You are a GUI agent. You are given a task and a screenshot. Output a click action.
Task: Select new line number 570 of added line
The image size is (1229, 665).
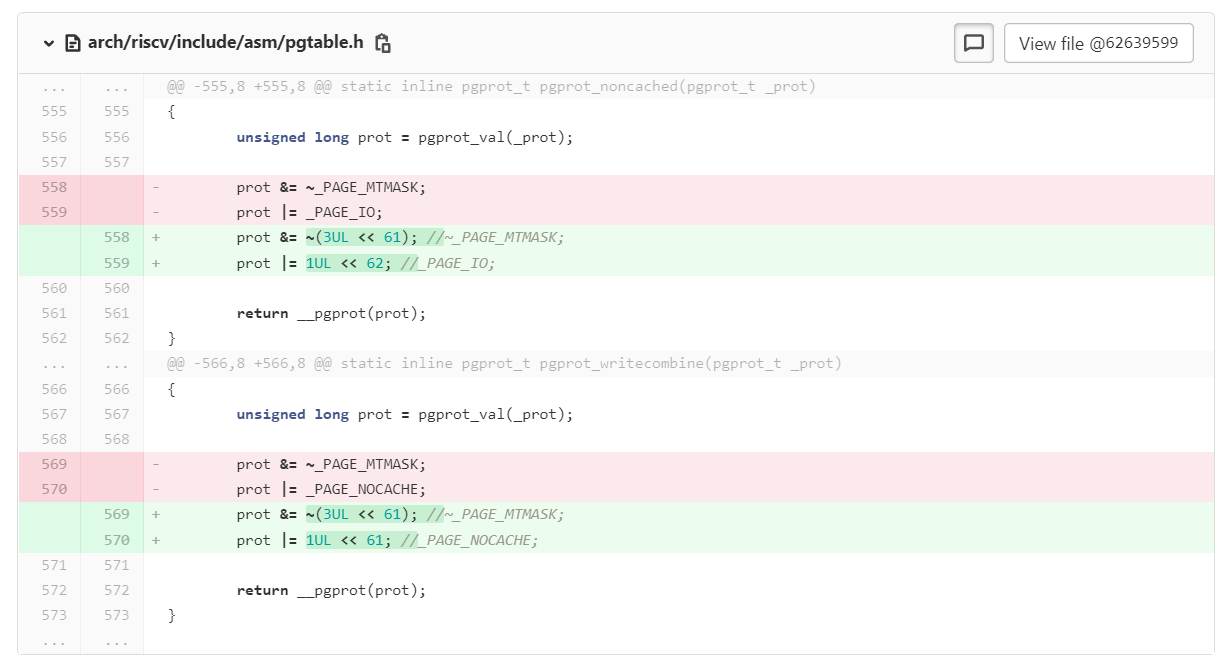(117, 540)
